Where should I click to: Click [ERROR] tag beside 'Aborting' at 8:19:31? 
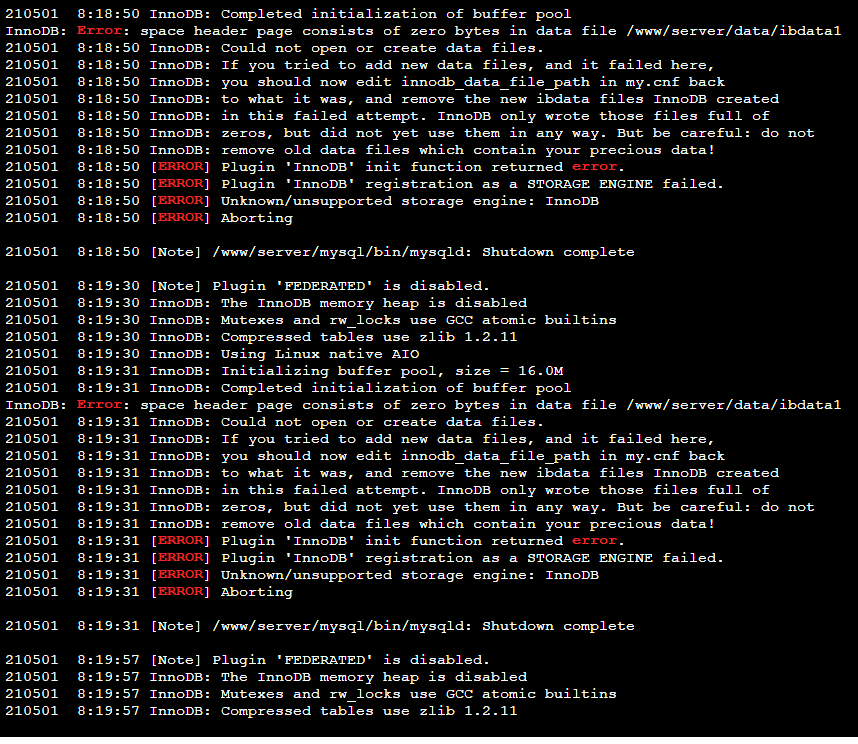tap(180, 592)
